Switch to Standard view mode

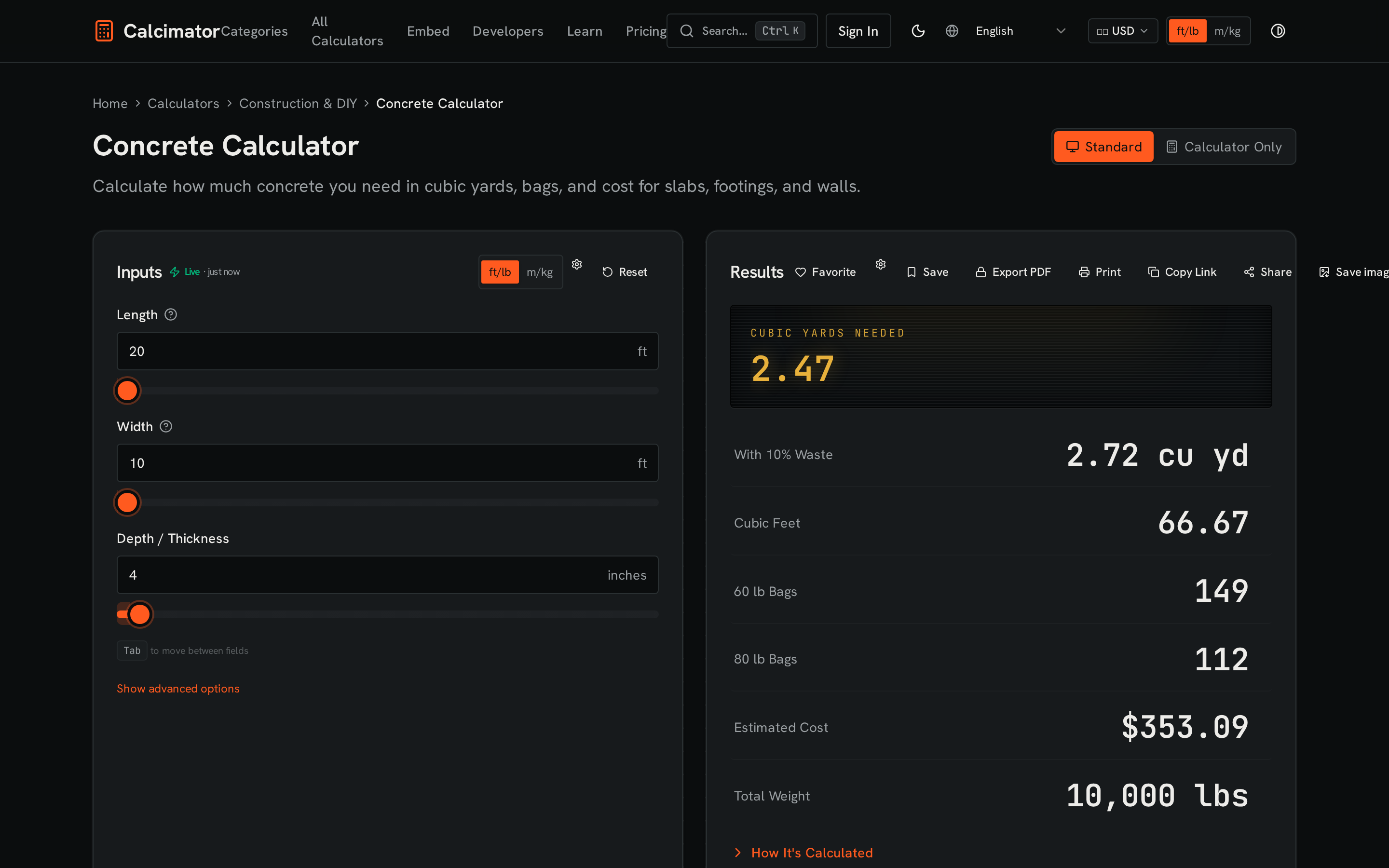[1103, 147]
